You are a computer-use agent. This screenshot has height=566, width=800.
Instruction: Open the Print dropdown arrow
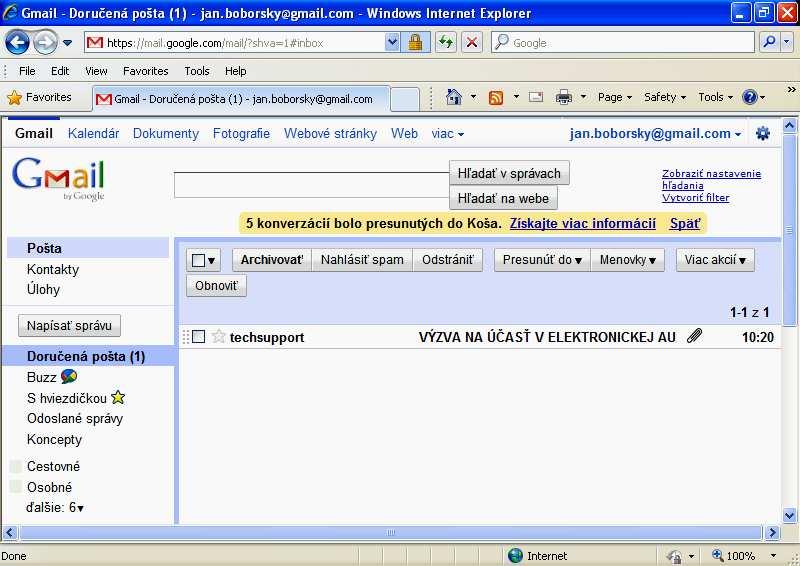click(583, 96)
